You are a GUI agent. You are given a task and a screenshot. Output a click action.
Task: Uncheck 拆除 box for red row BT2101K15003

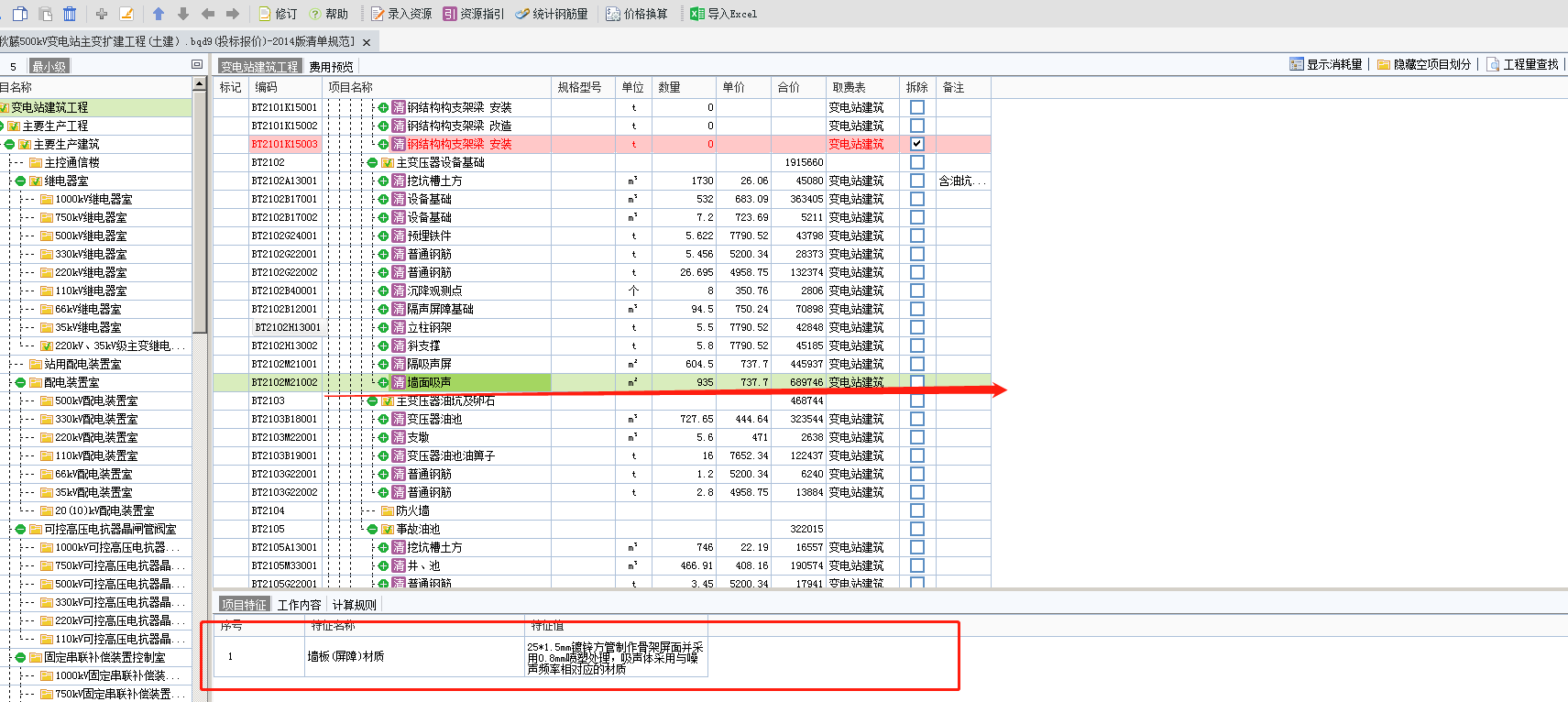click(917, 144)
